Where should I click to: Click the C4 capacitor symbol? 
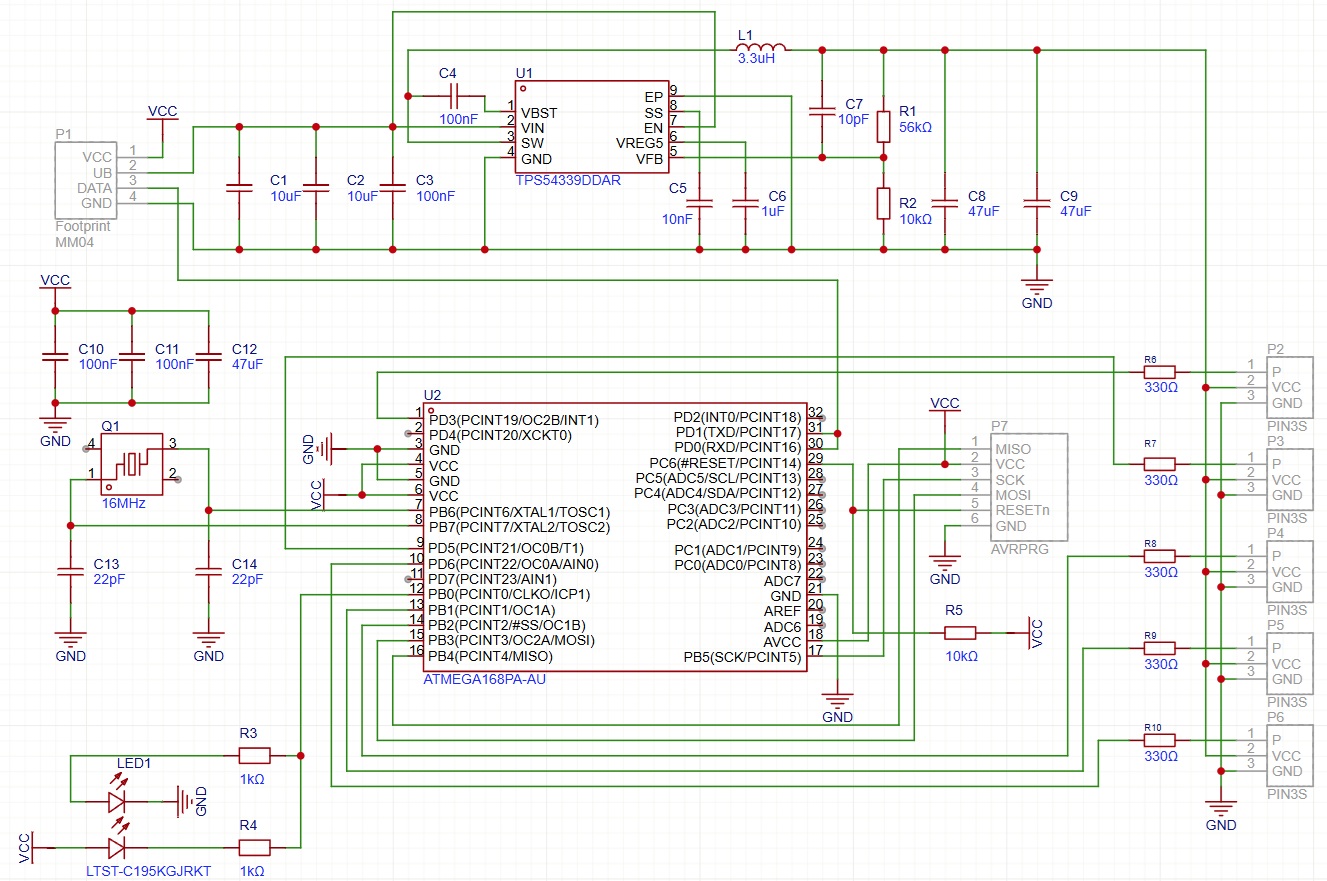(454, 96)
